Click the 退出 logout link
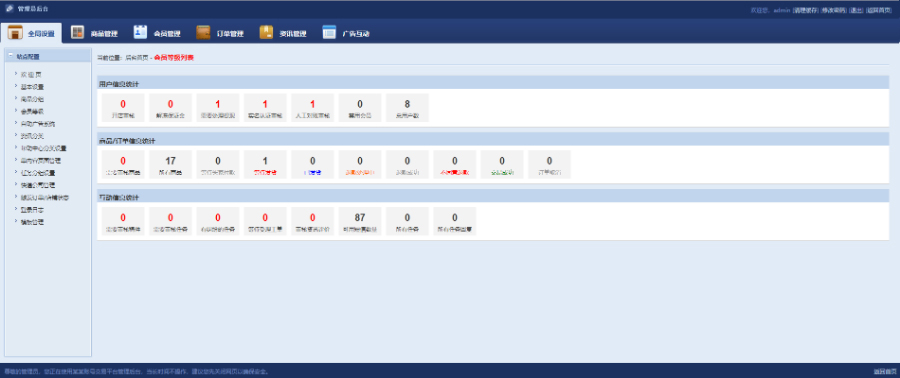The height and width of the screenshot is (378, 900). point(856,10)
